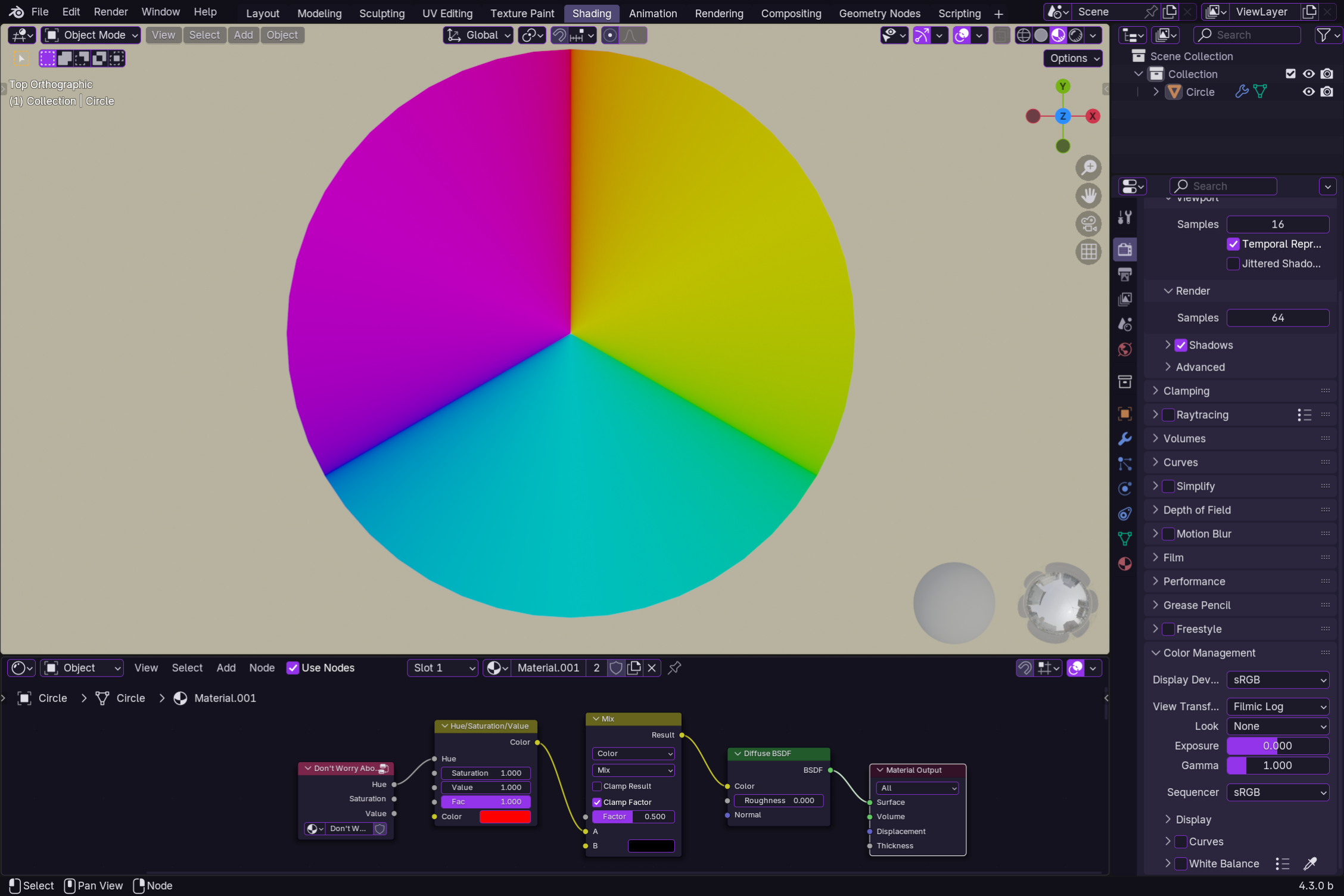Click the red Color swatch in Hue/Saturation node

tap(505, 817)
